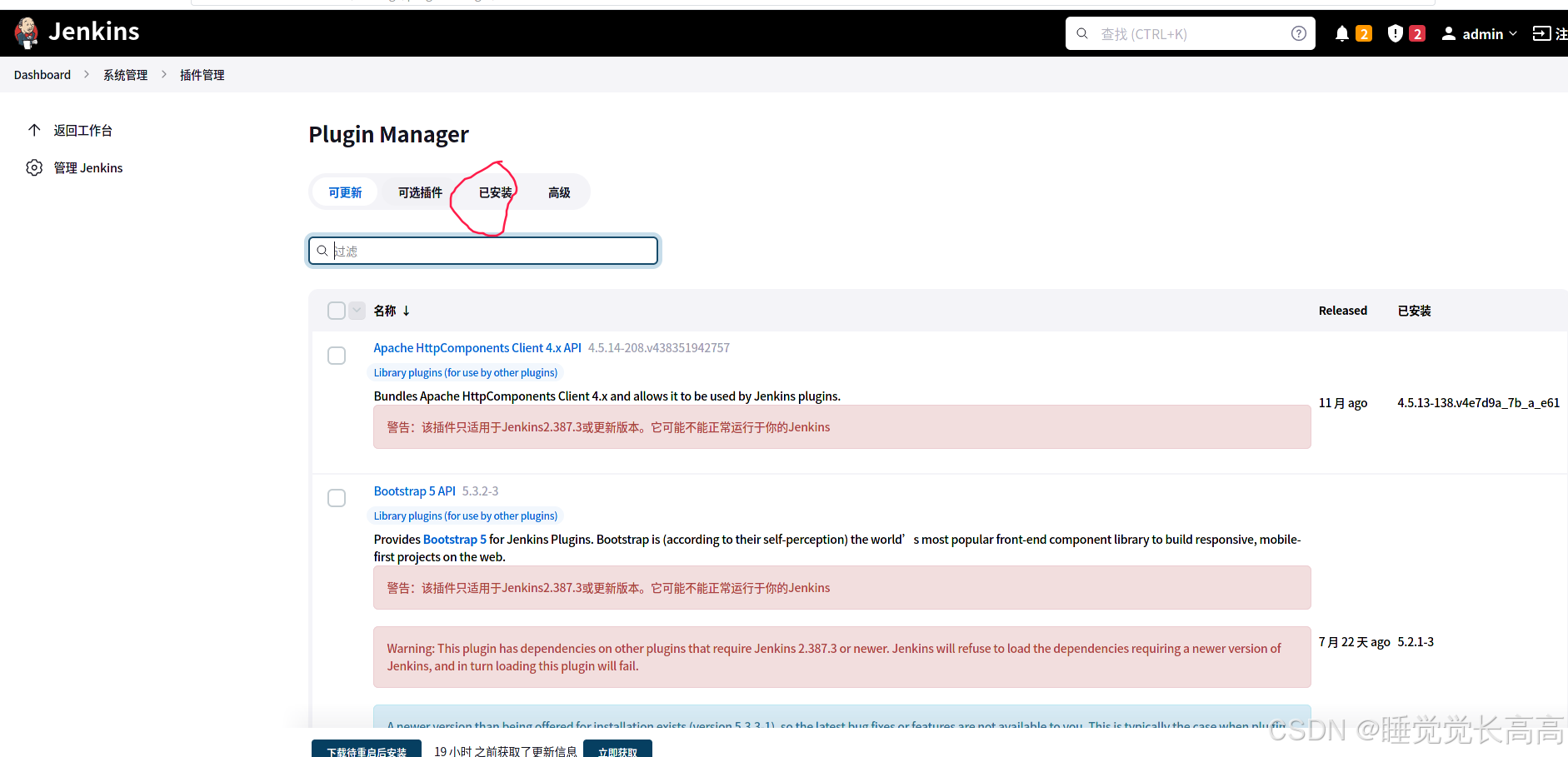The width and height of the screenshot is (1568, 757).
Task: Click the up-arrow icon for 返回工作台
Action: click(x=34, y=130)
